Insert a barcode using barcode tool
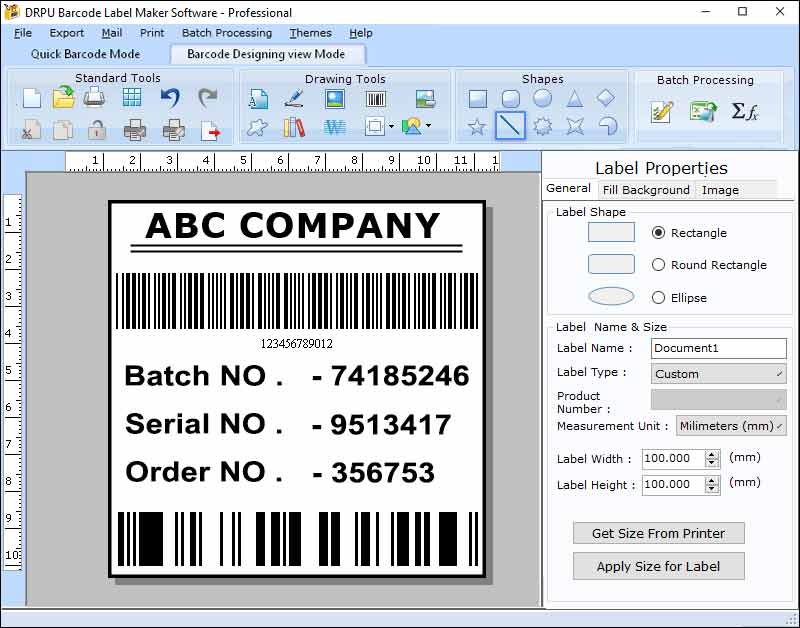Viewport: 800px width, 628px height. tap(376, 99)
